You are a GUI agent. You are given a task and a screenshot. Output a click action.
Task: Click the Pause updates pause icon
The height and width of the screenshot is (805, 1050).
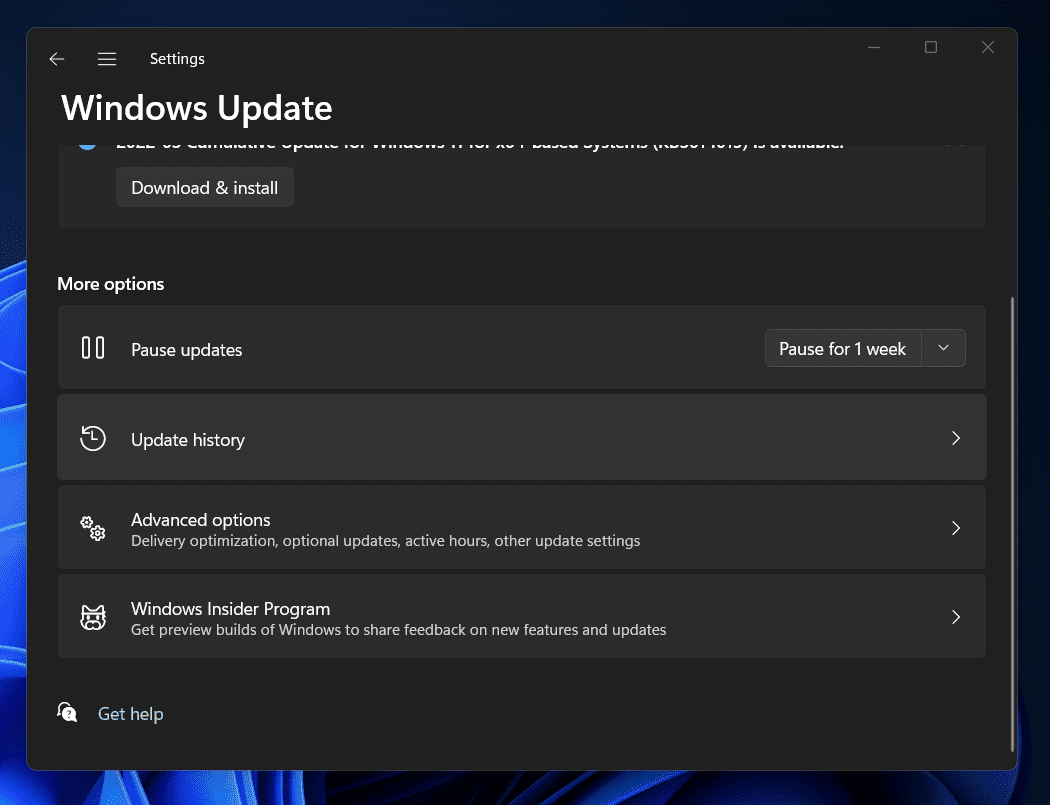pos(92,348)
